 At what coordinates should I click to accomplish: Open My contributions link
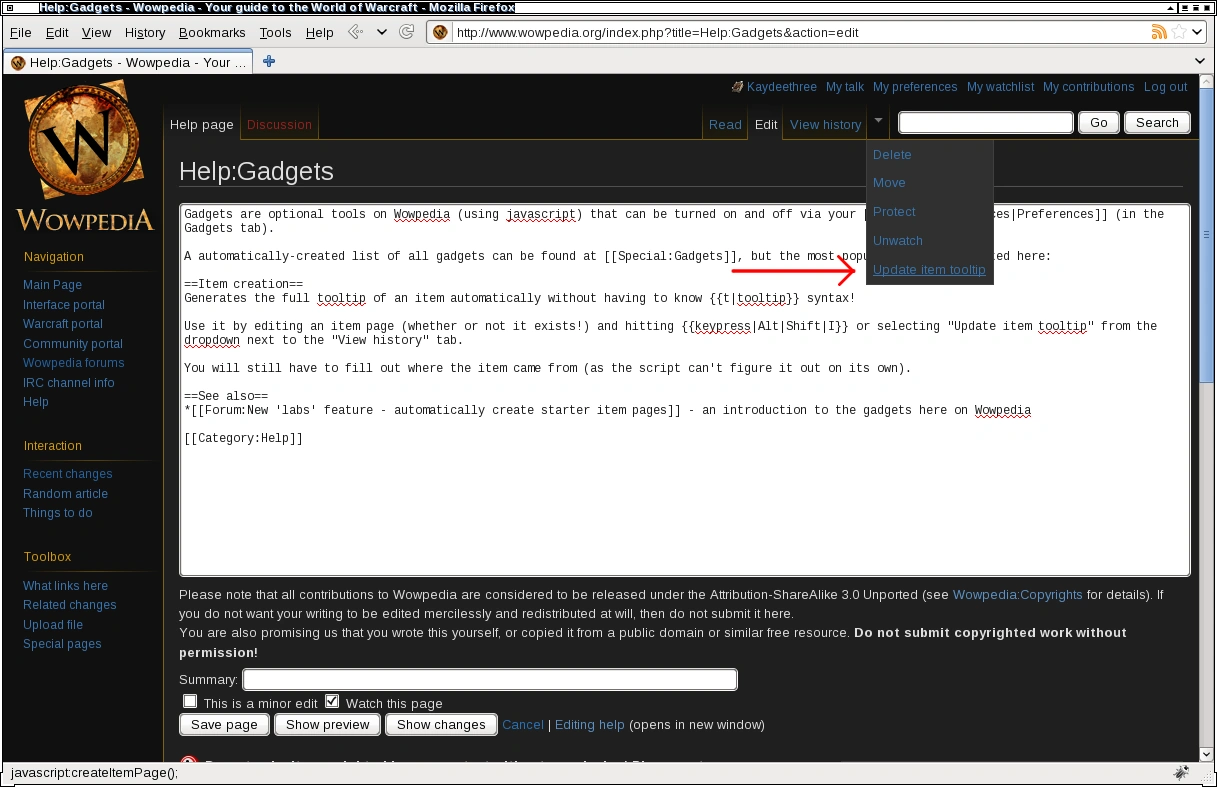point(1089,87)
